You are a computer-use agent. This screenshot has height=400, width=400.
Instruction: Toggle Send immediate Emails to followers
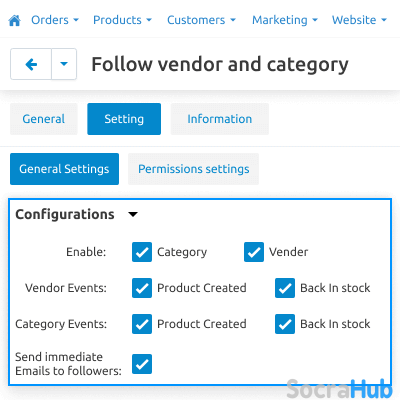pos(142,364)
